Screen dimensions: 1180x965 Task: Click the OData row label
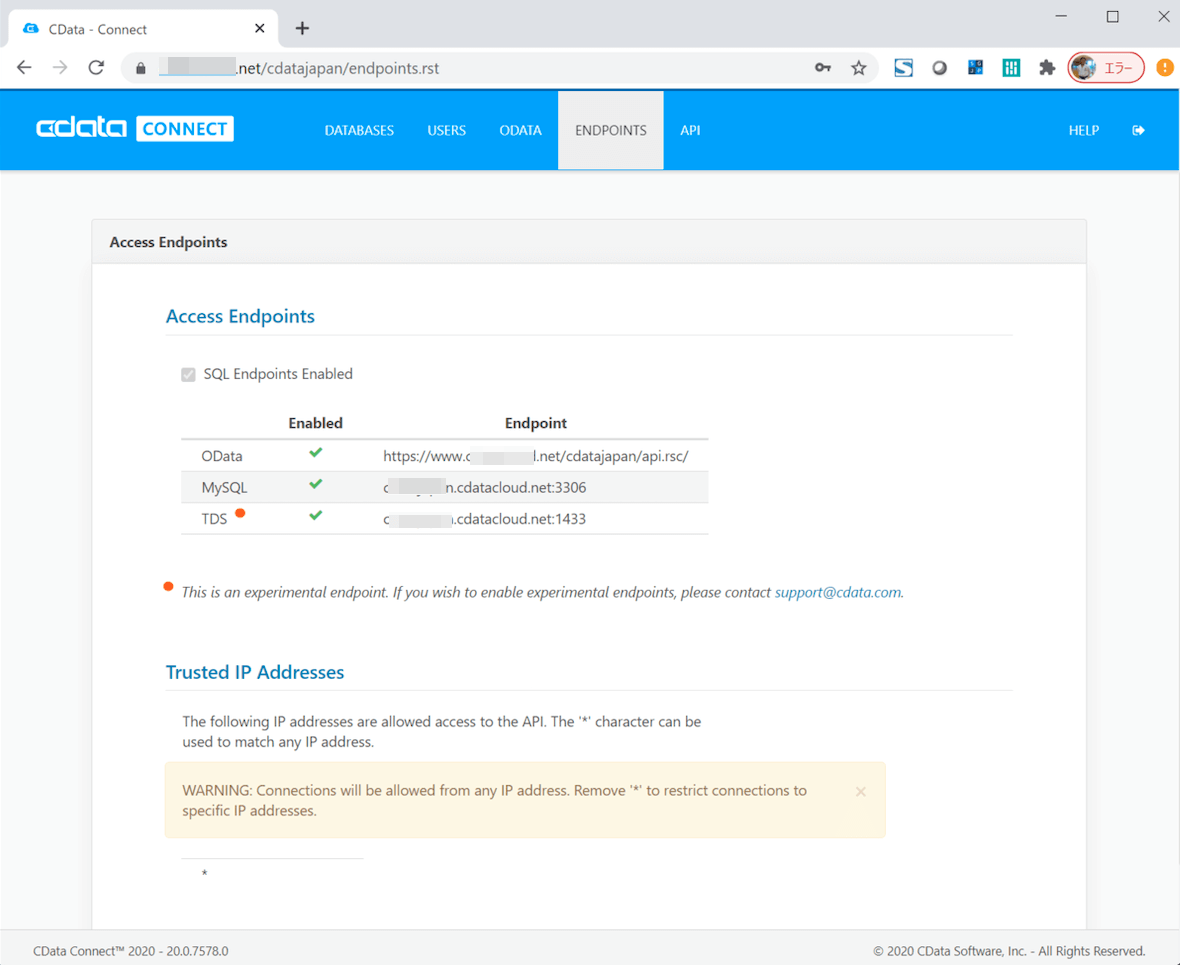point(222,456)
